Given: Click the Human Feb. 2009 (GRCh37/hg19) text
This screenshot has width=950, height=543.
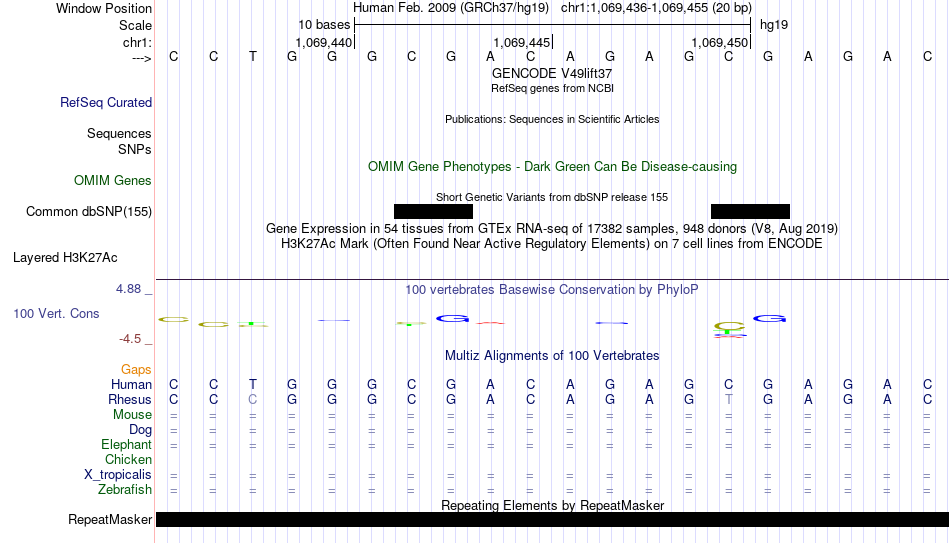Looking at the screenshot, I should click(451, 8).
